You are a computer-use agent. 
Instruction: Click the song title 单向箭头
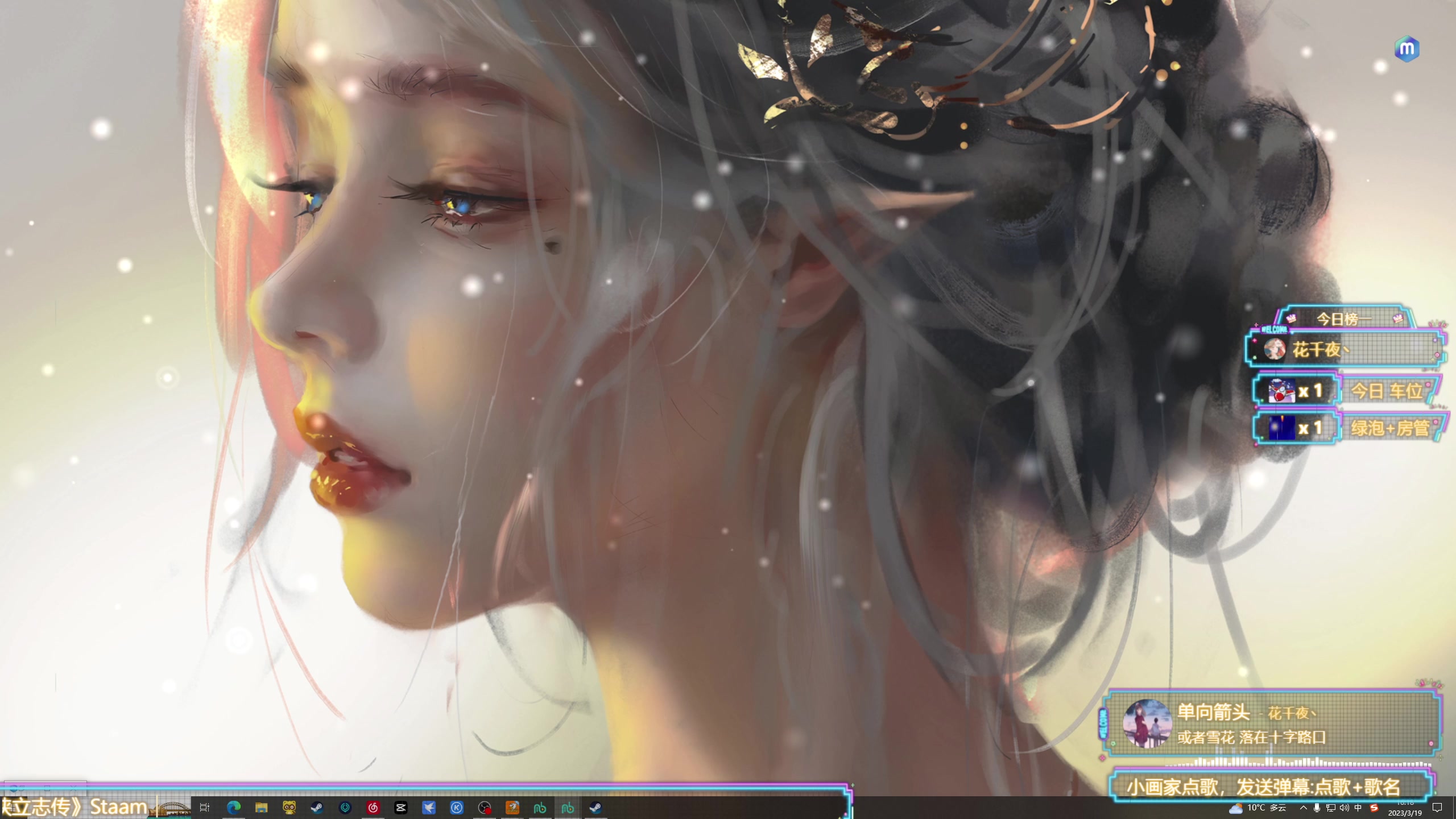[x=1213, y=712]
